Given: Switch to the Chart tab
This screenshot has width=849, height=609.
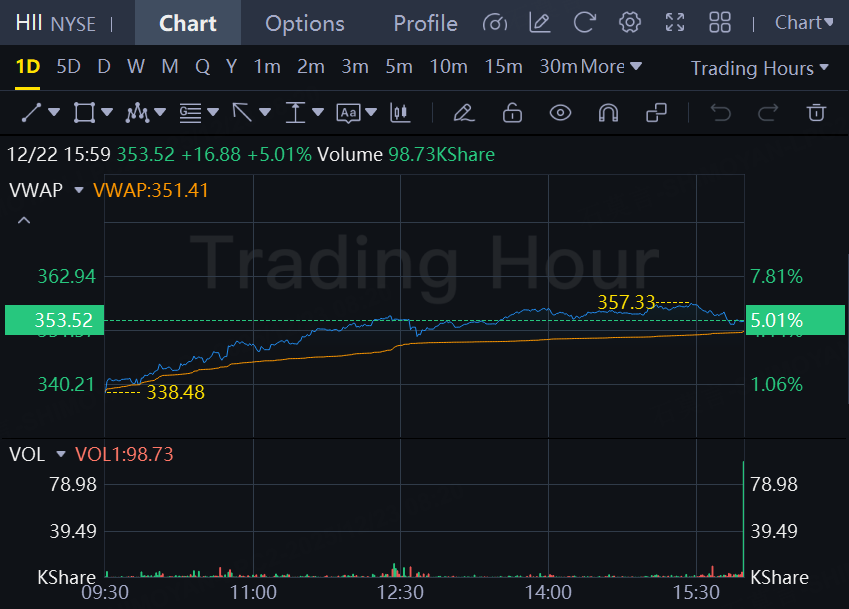Looking at the screenshot, I should click(187, 23).
